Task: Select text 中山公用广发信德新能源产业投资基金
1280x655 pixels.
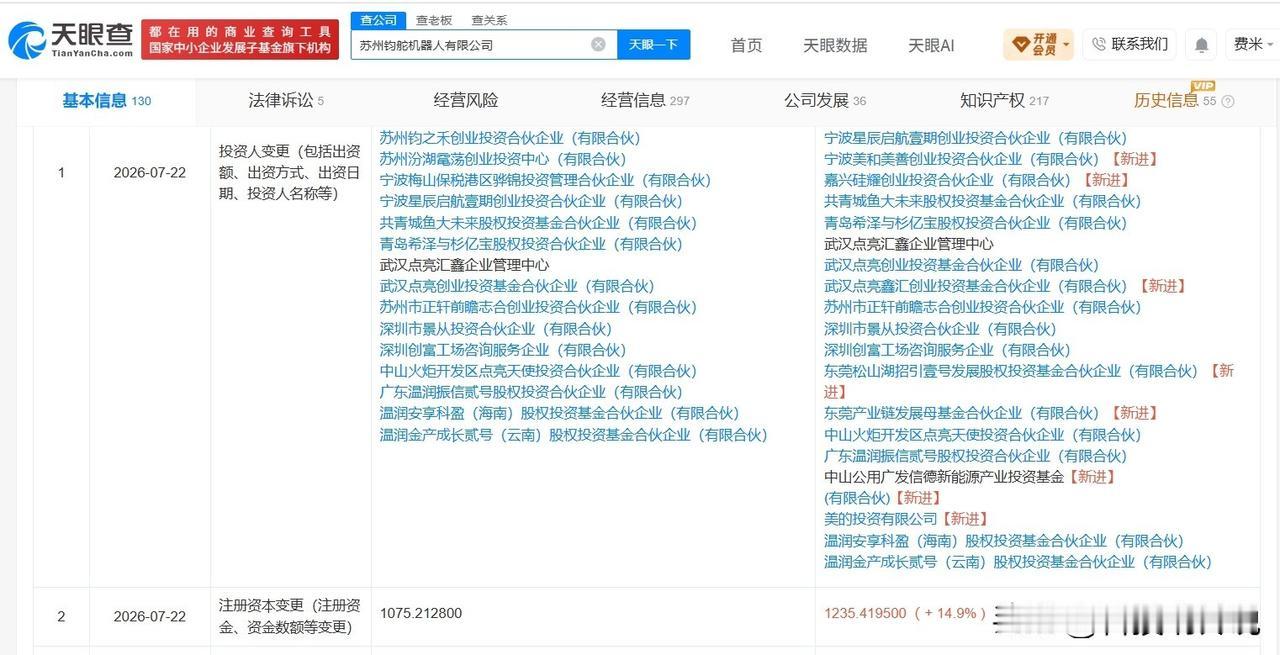Action: [944, 477]
